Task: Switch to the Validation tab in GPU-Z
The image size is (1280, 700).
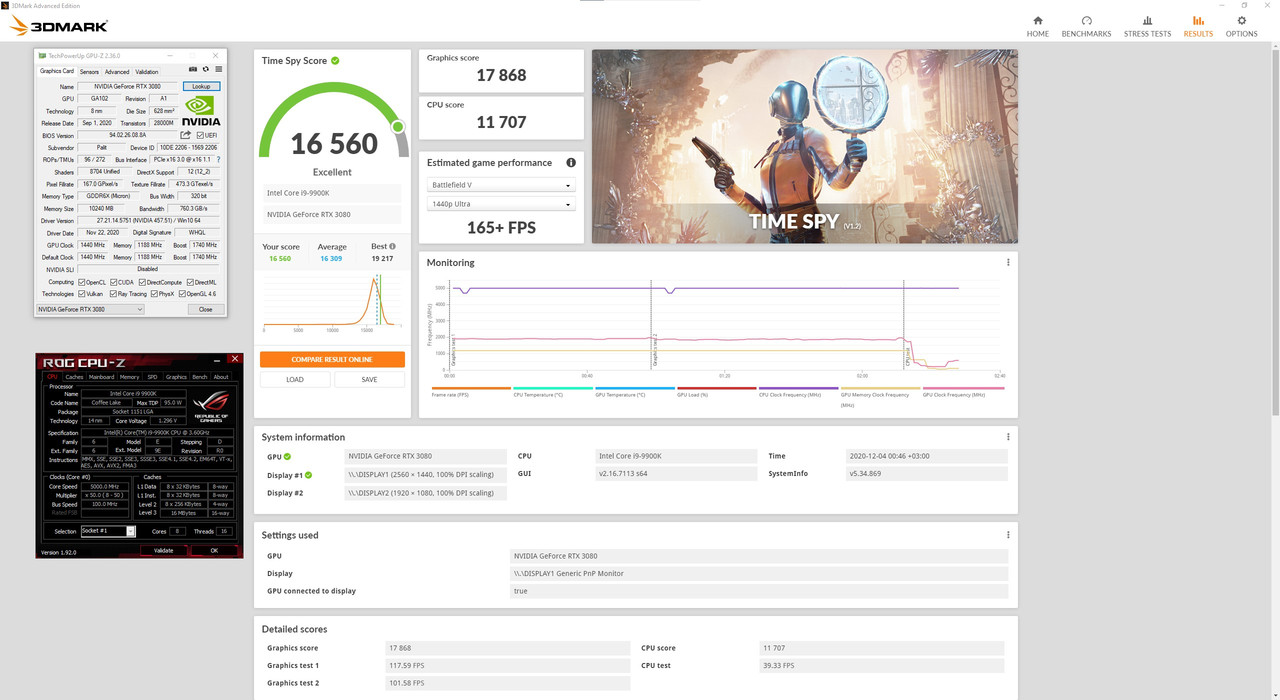Action: [147, 72]
